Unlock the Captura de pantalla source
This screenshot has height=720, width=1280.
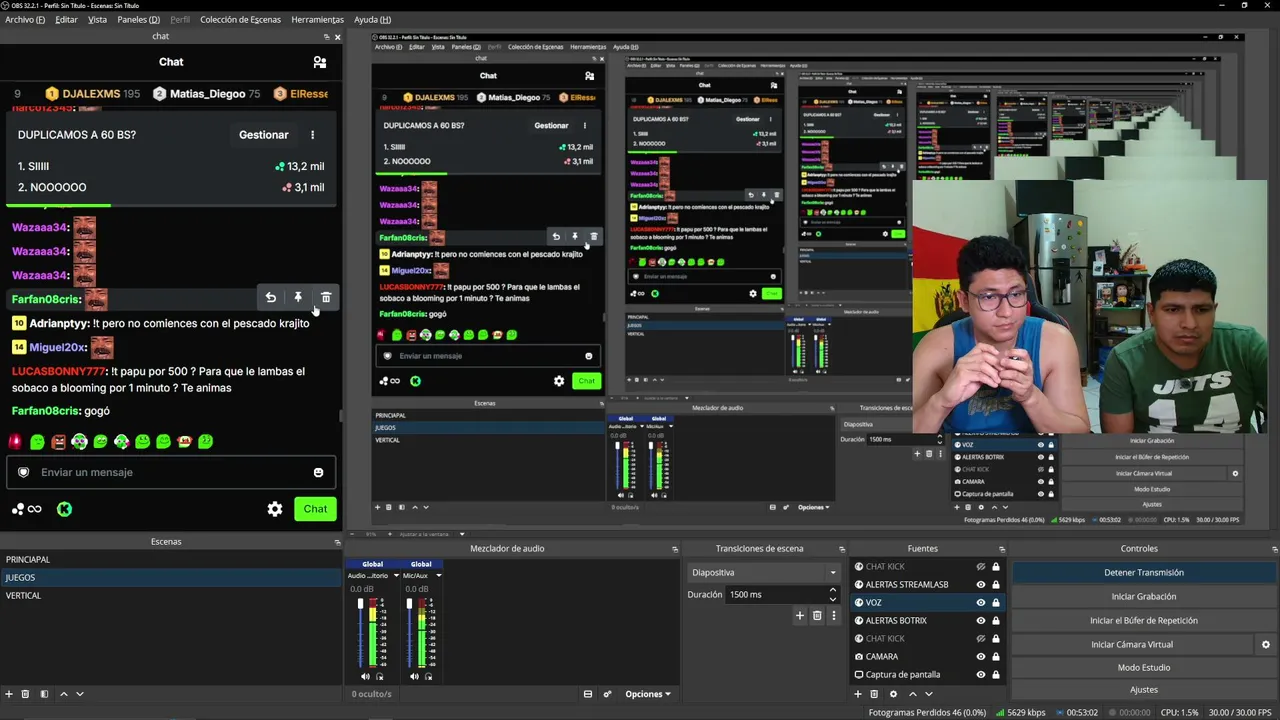tap(996, 675)
